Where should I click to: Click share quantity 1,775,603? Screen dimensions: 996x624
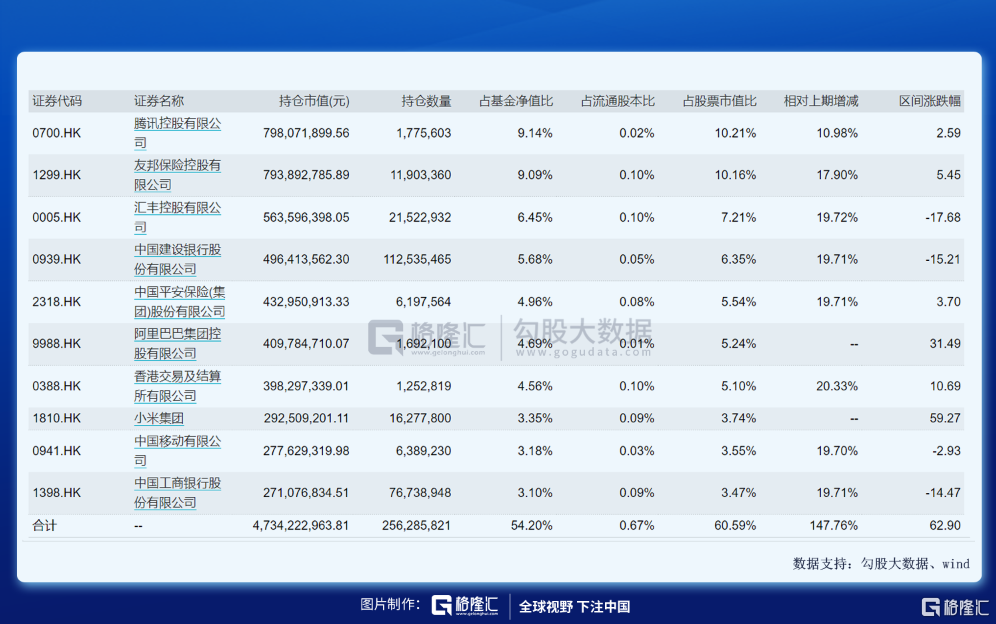coord(424,133)
